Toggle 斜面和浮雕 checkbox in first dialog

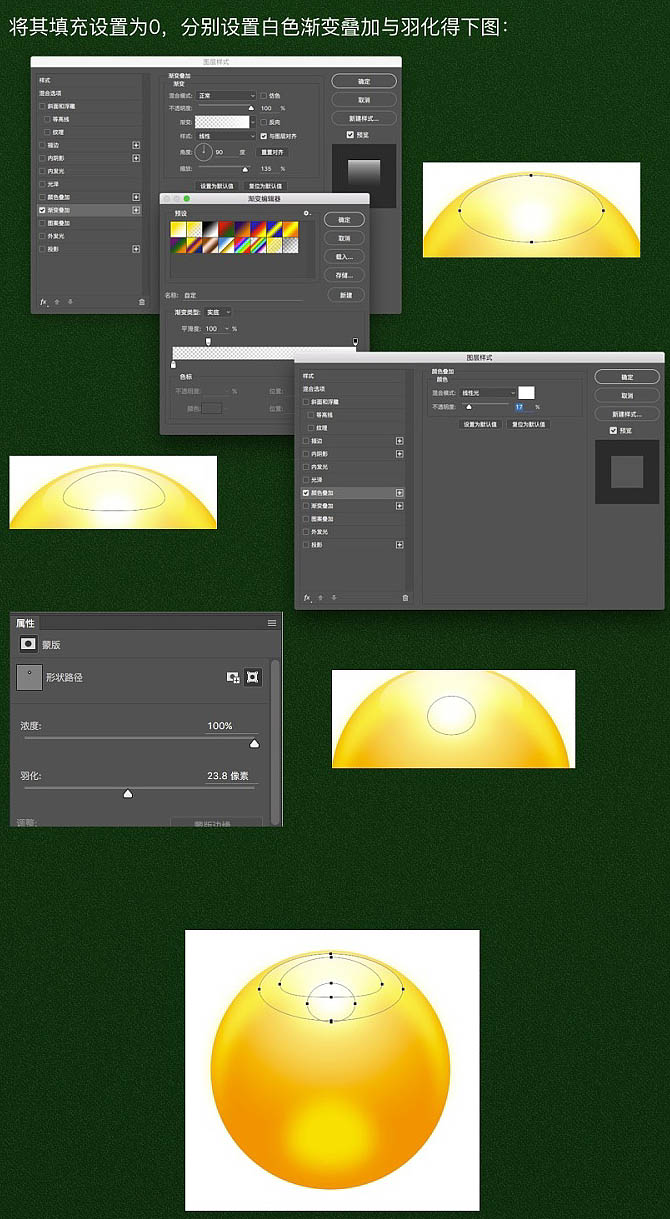42,106
